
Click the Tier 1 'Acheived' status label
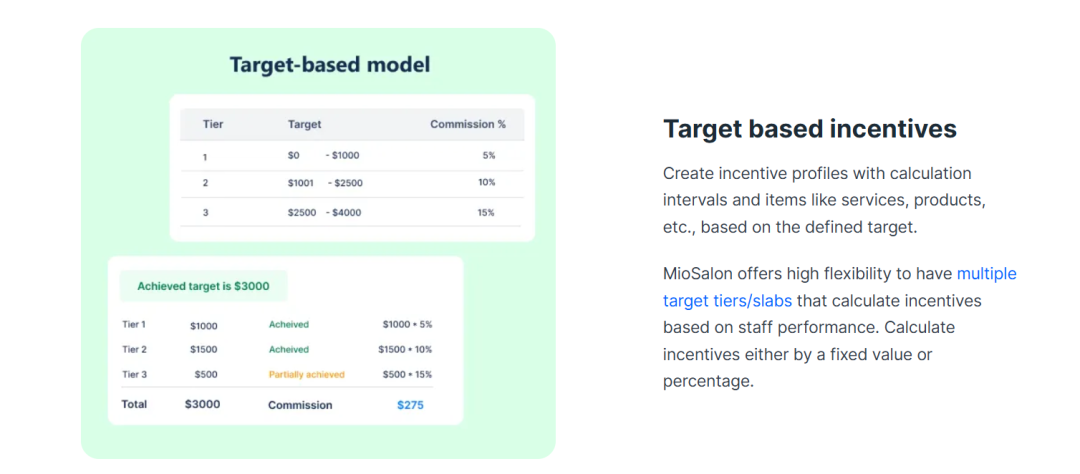[289, 325]
